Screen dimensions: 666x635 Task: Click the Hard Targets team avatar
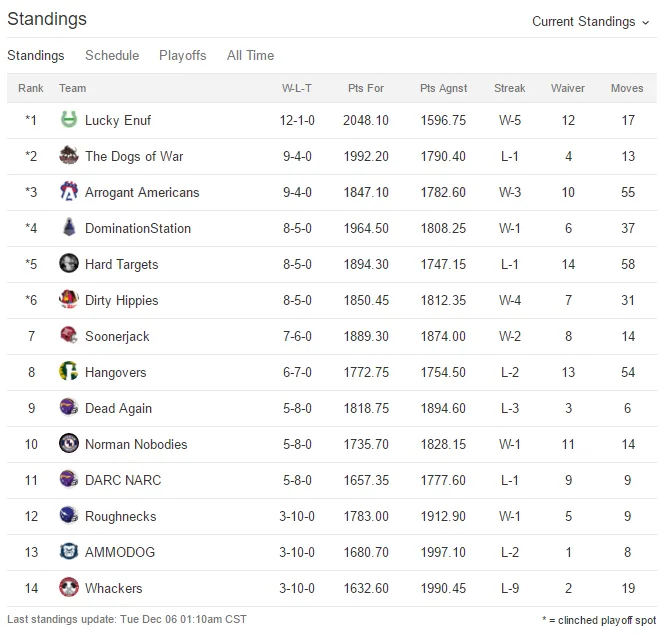click(x=68, y=263)
